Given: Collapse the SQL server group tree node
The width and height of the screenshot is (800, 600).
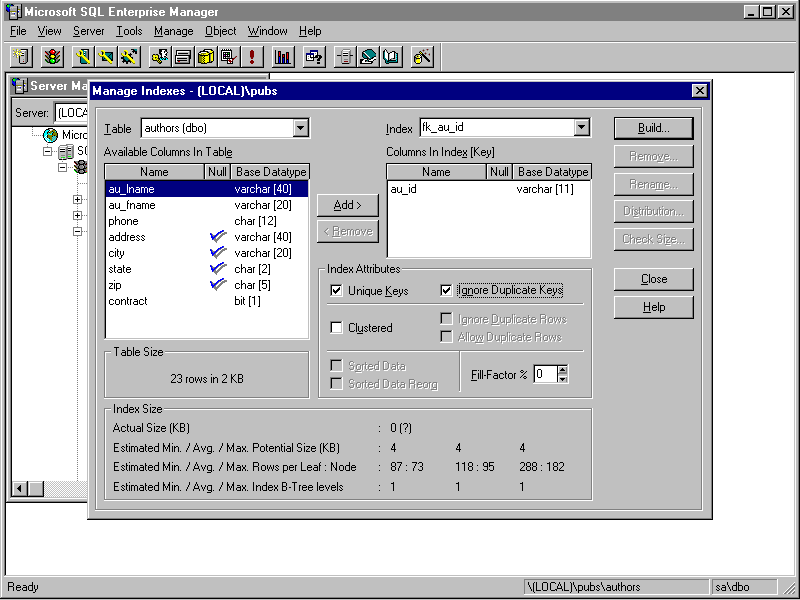Looking at the screenshot, I should [x=47, y=152].
